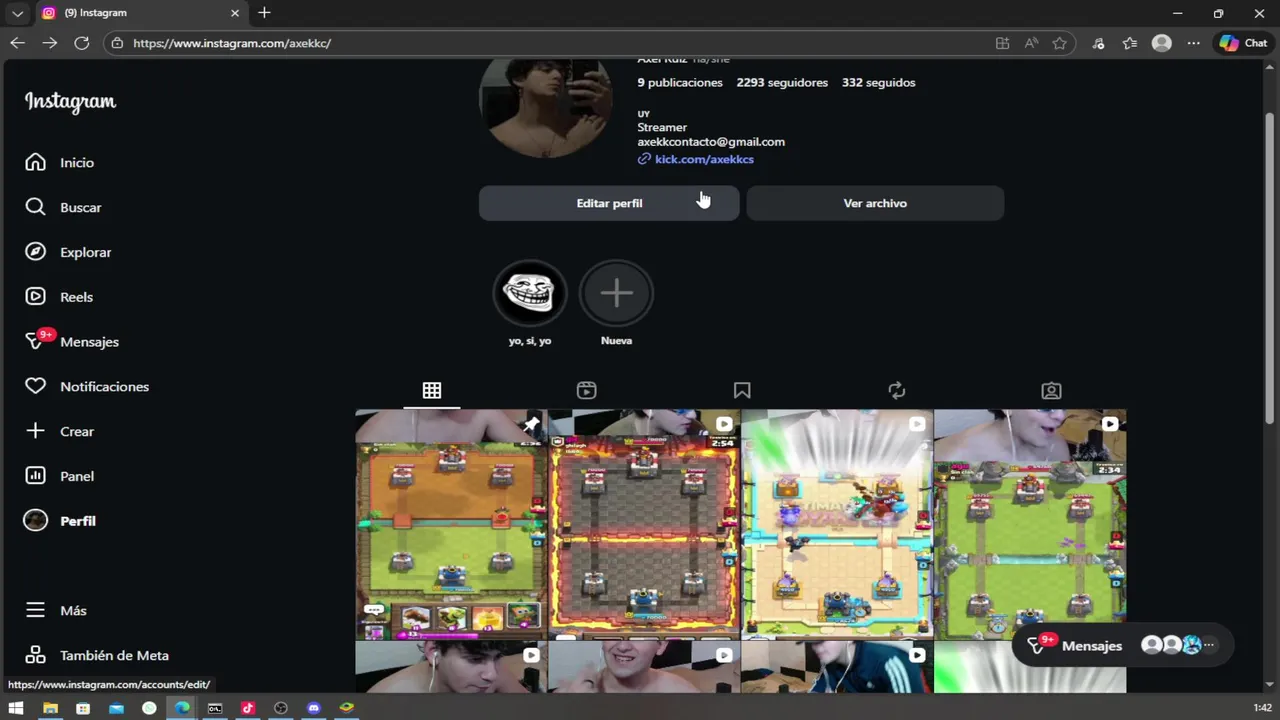The height and width of the screenshot is (720, 1280).
Task: Go to Explorar compass in the sidebar
Action: coord(68,252)
